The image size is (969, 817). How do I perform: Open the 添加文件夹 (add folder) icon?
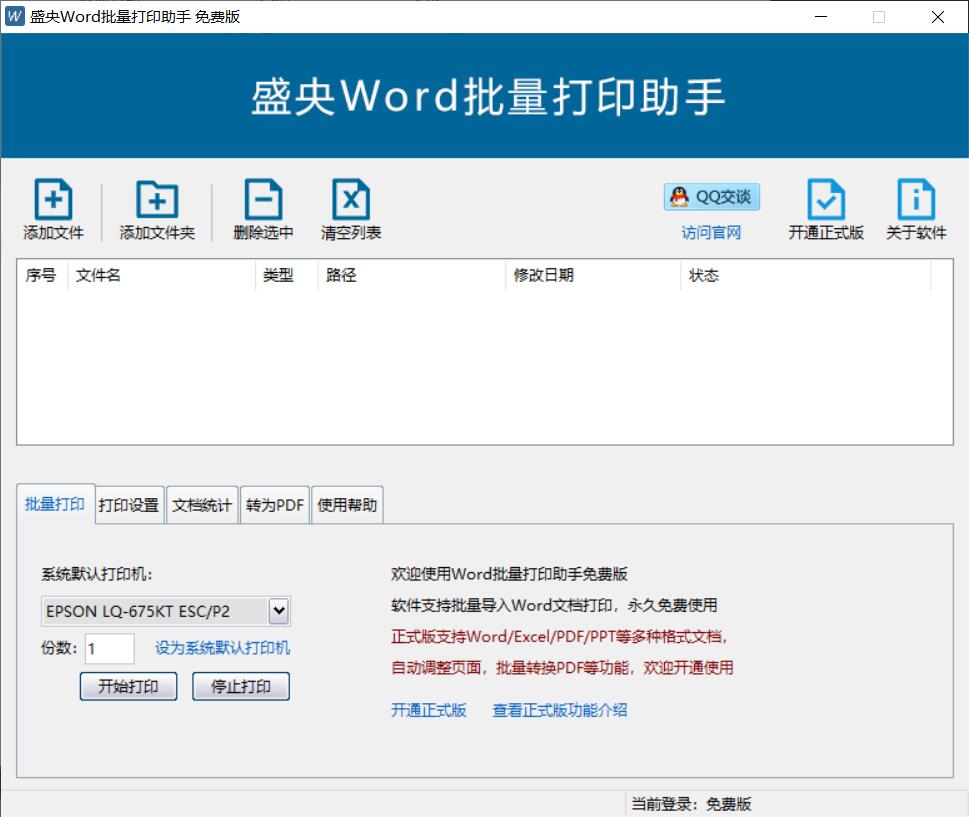click(x=157, y=199)
